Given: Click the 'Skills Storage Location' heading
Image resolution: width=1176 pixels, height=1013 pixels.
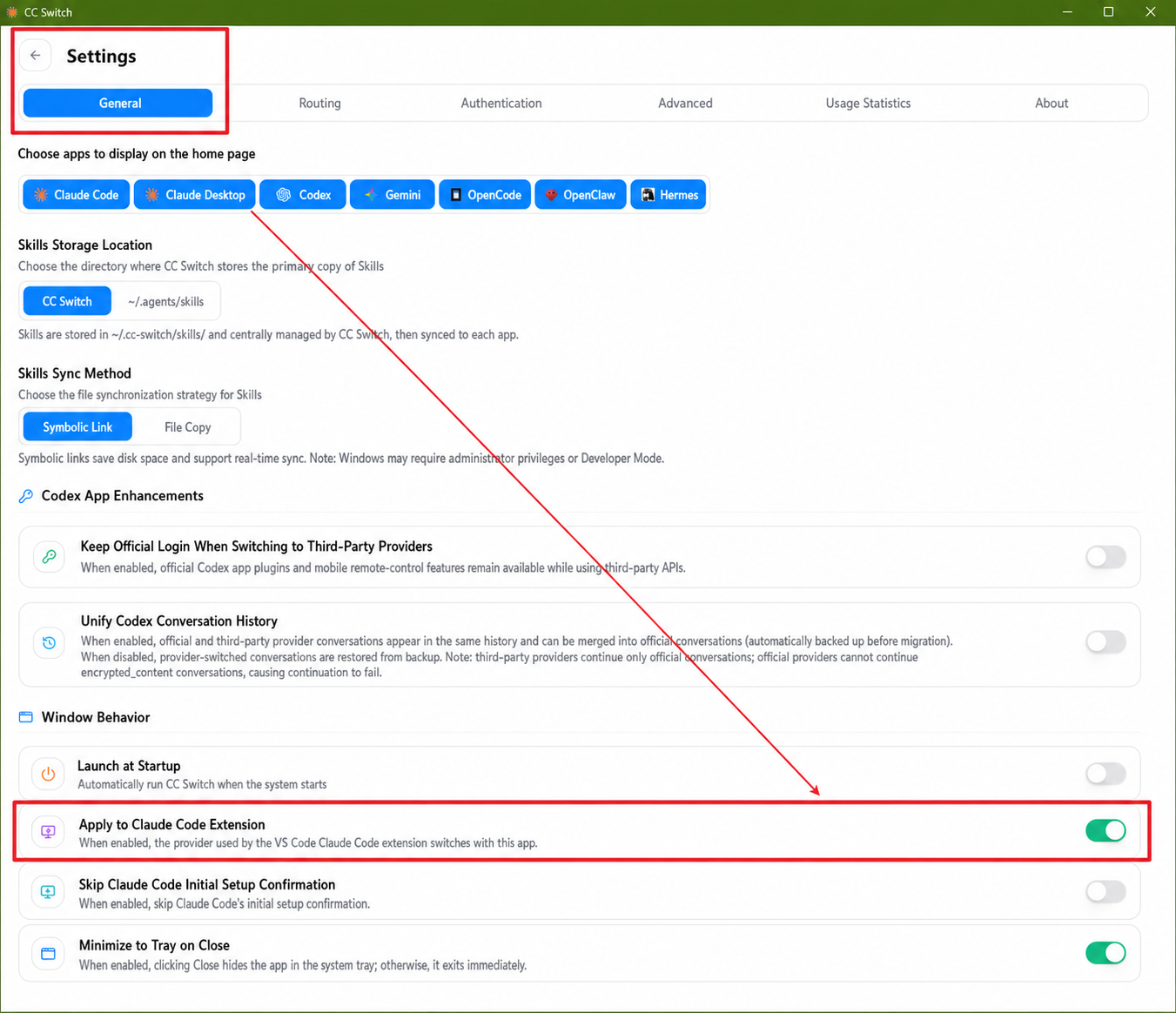Looking at the screenshot, I should click(x=85, y=245).
